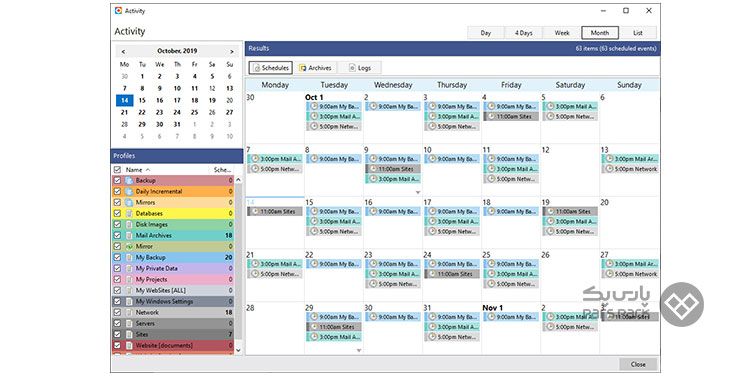The width and height of the screenshot is (750, 373).
Task: Click the Close button
Action: (x=638, y=364)
